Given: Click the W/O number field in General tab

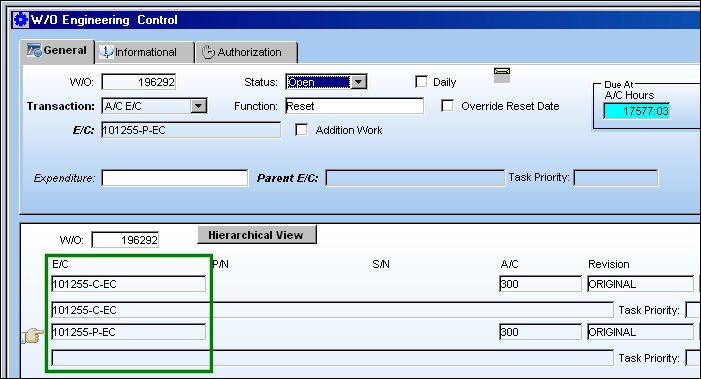Looking at the screenshot, I should (139, 82).
